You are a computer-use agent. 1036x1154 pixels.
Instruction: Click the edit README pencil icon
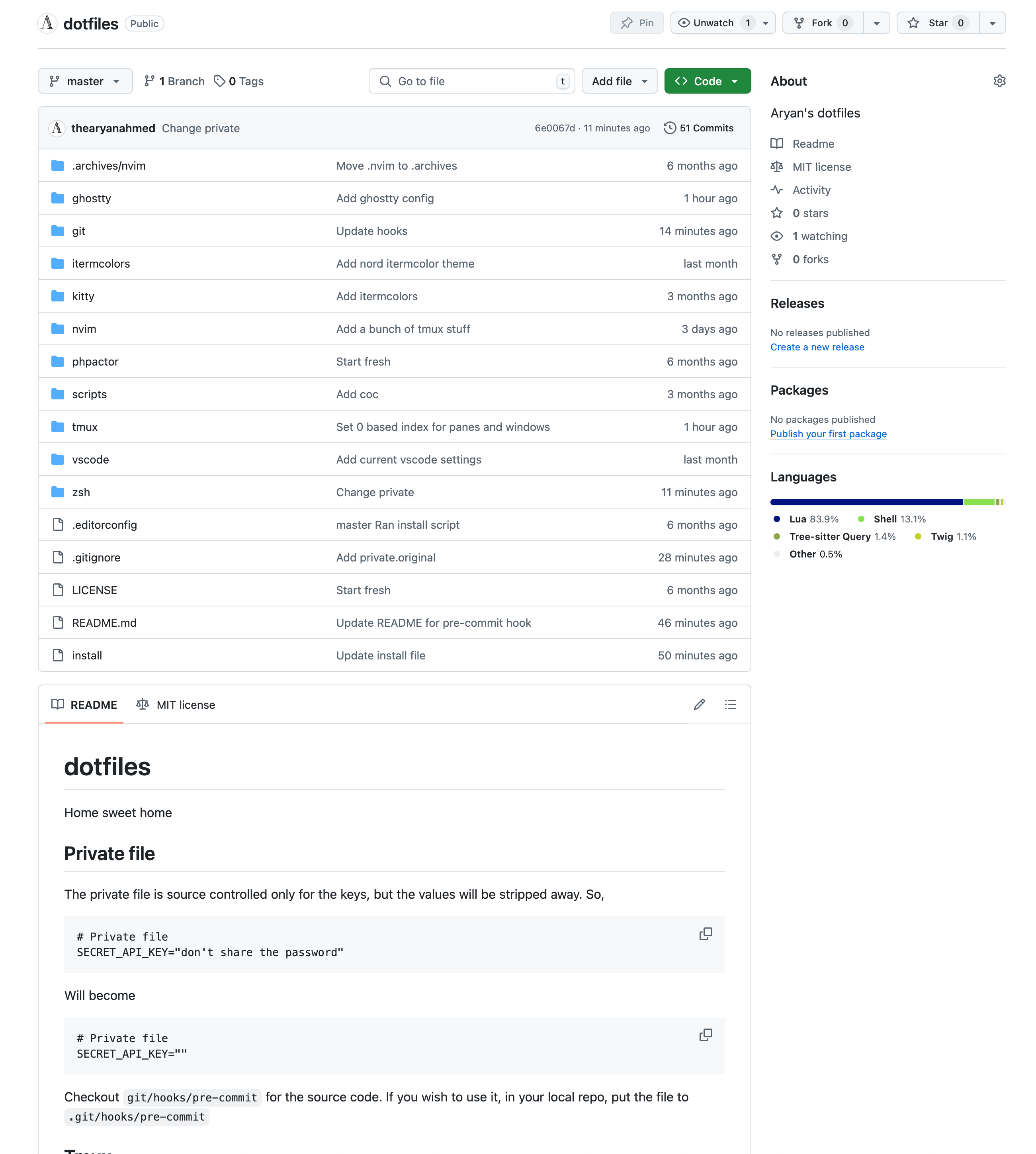pos(699,705)
